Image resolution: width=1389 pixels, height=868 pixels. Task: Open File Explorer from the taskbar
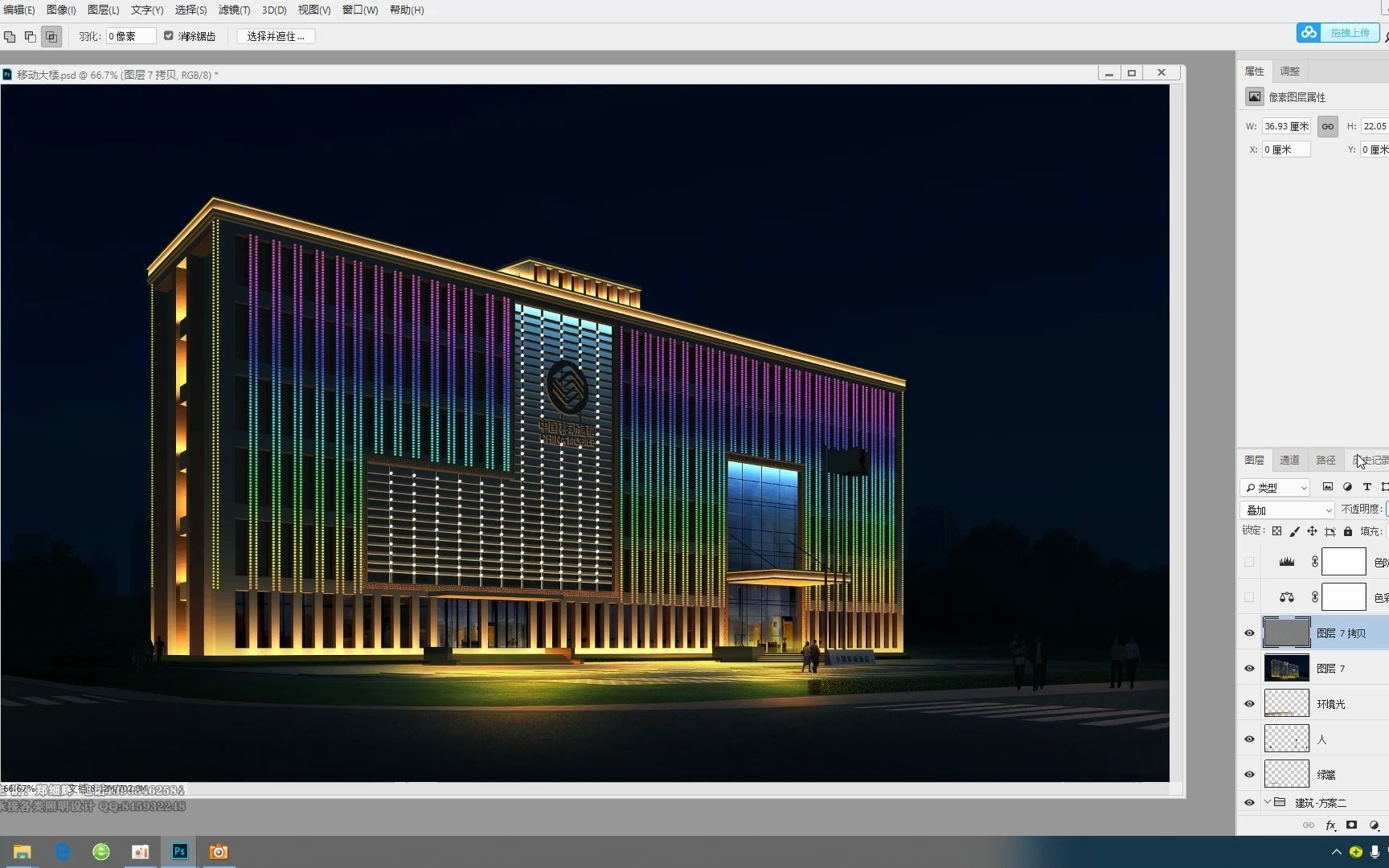click(x=23, y=852)
